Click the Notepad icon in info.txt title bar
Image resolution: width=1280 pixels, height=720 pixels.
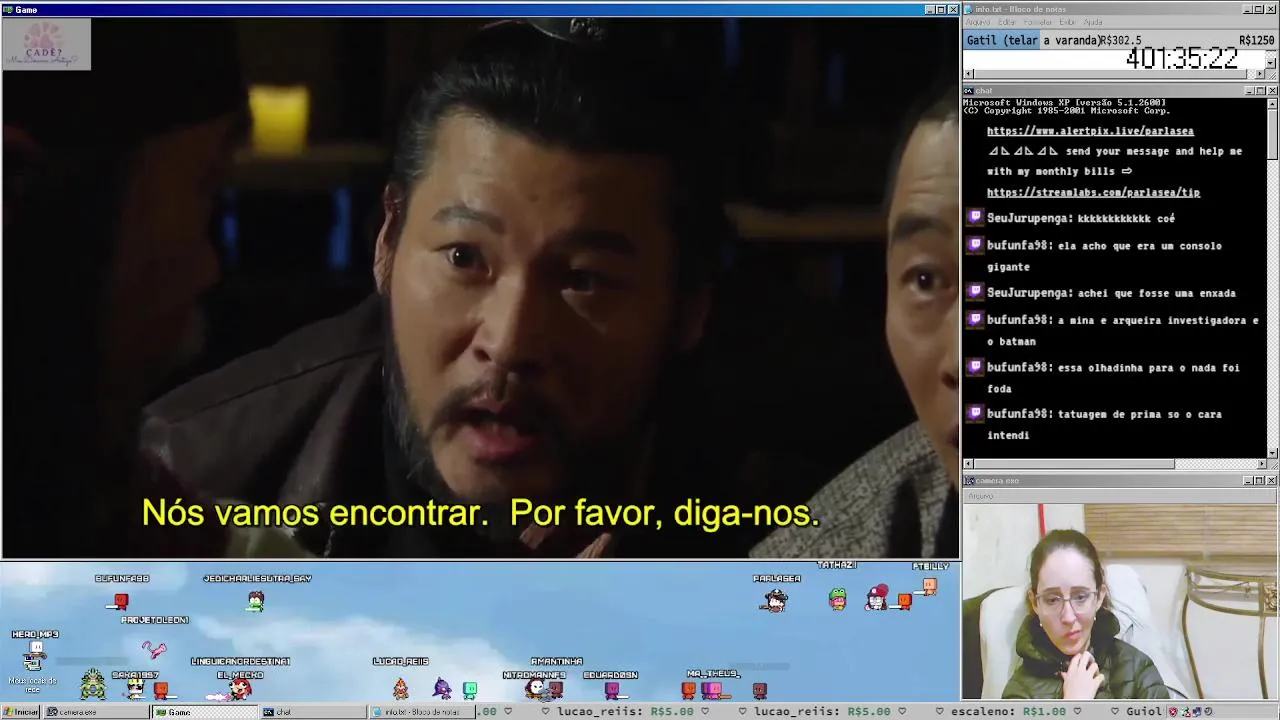[x=969, y=9]
